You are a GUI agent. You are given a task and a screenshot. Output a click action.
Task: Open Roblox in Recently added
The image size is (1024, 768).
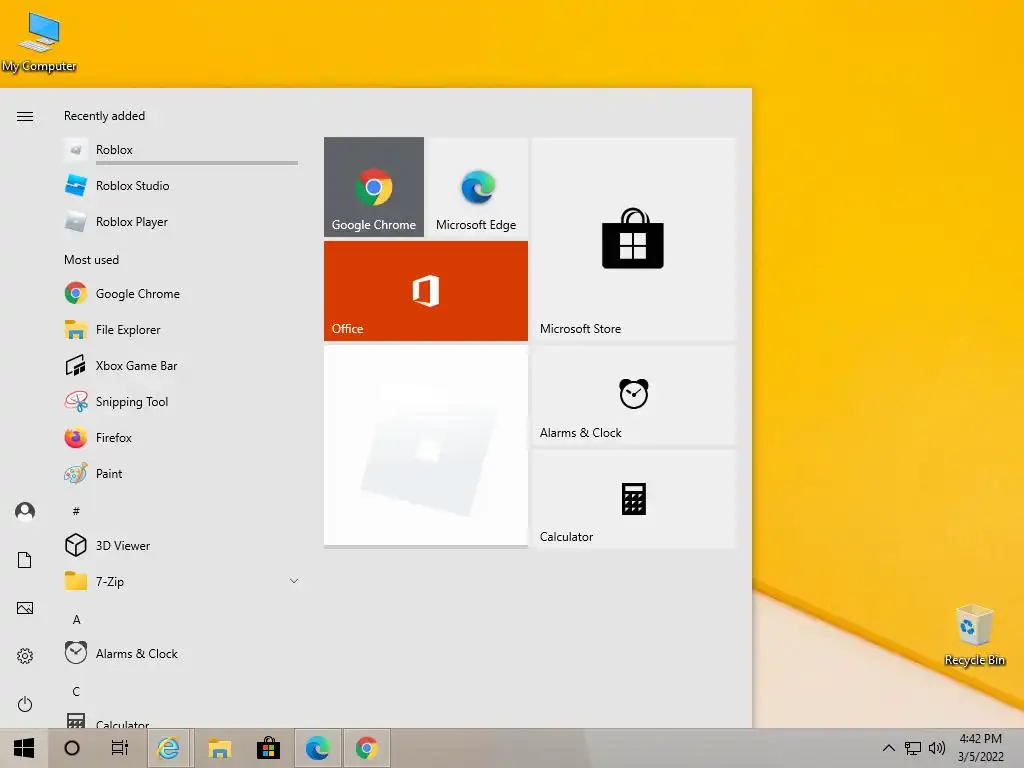click(x=181, y=150)
